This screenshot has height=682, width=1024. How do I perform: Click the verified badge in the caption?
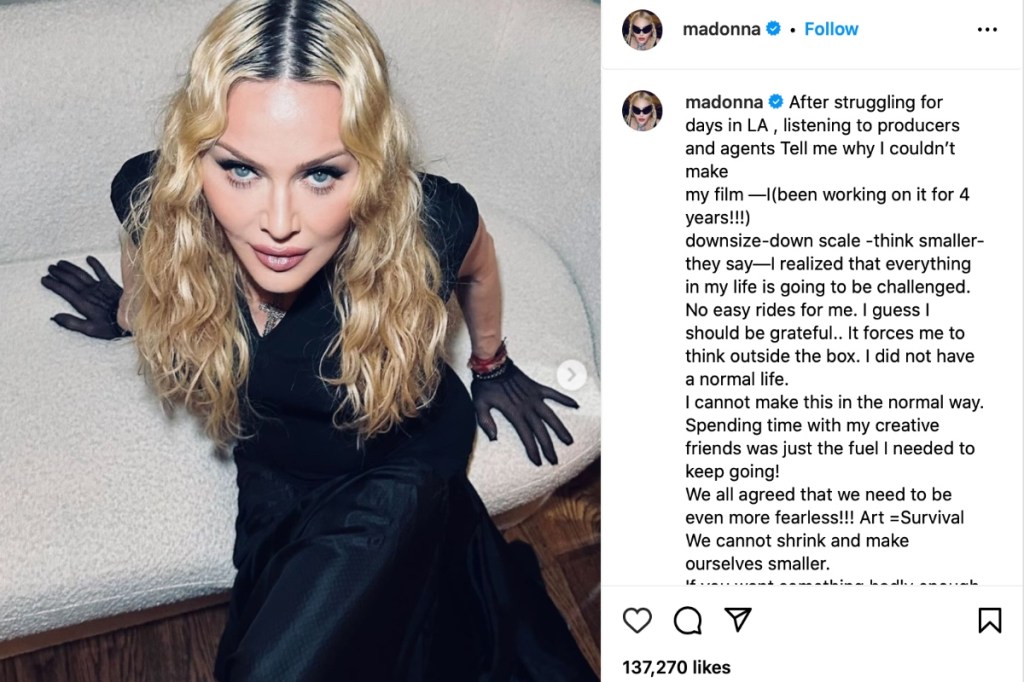point(776,102)
